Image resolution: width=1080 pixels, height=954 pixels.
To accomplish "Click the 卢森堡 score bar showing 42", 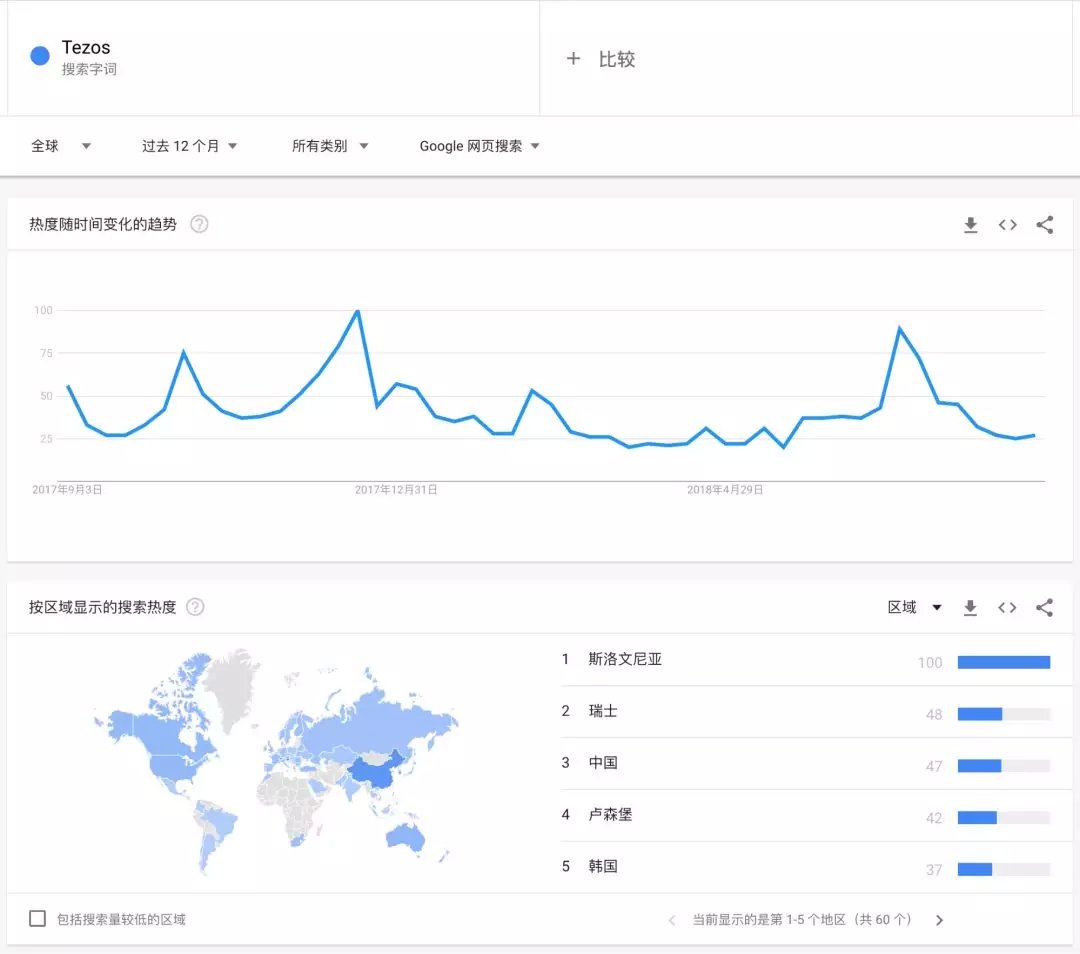I will (x=1004, y=818).
